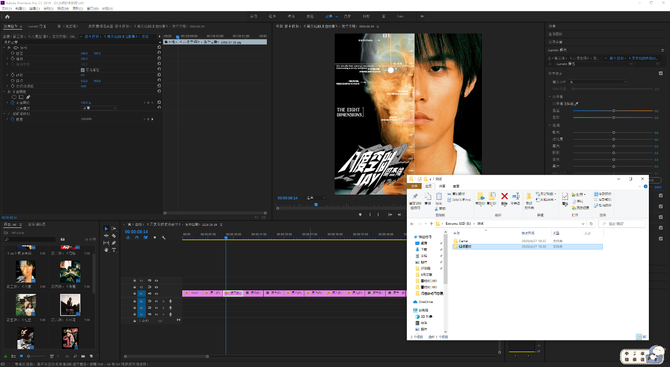Select the Slip tool
Screen dimensions: 670x367
click(x=106, y=243)
